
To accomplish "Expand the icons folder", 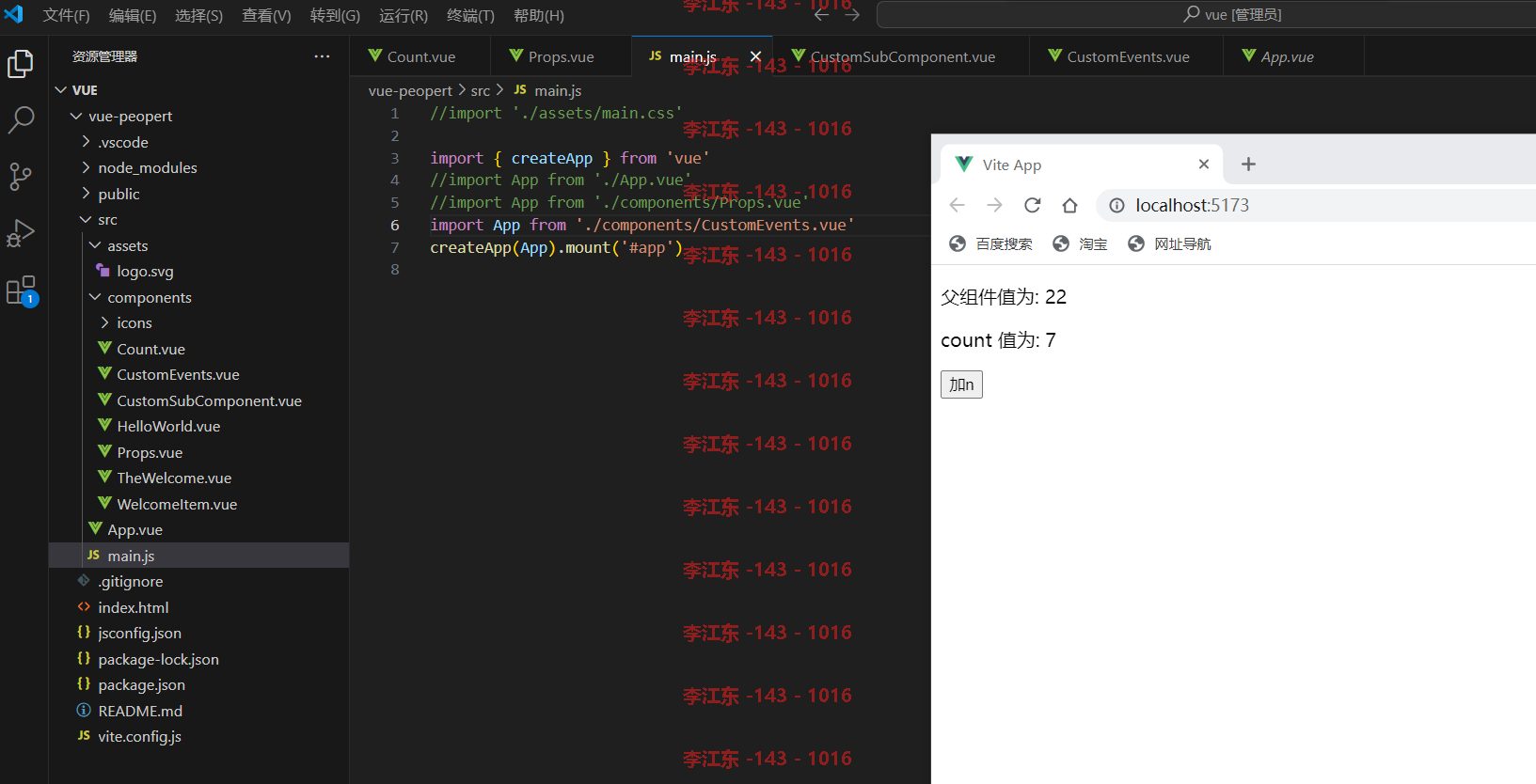I will pyautogui.click(x=199, y=323).
